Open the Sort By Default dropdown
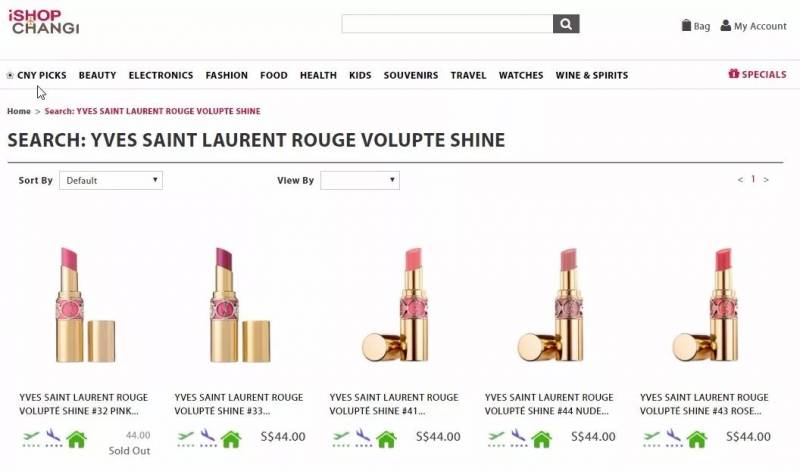This screenshot has height=471, width=800. pos(111,180)
